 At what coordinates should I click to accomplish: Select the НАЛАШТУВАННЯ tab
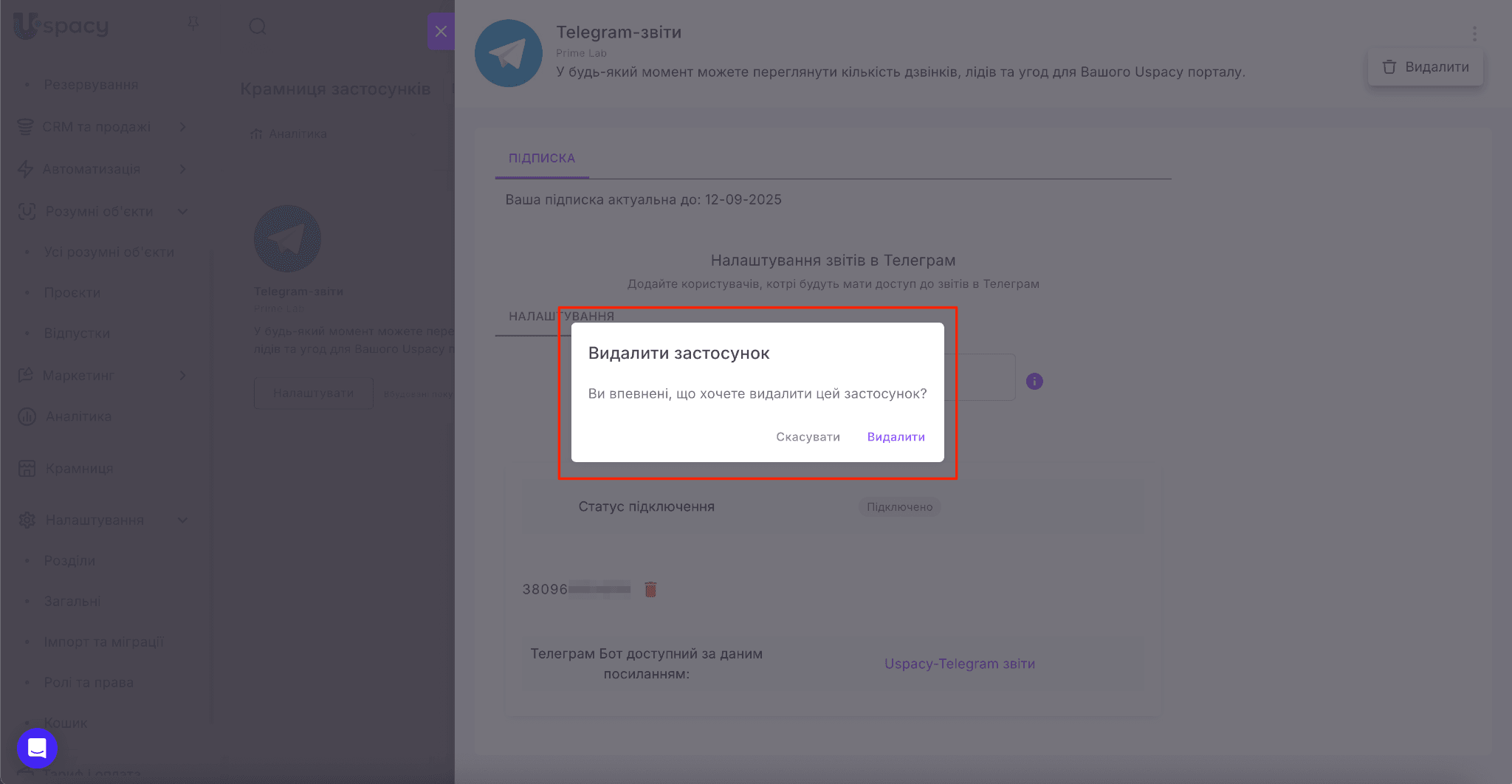click(561, 316)
